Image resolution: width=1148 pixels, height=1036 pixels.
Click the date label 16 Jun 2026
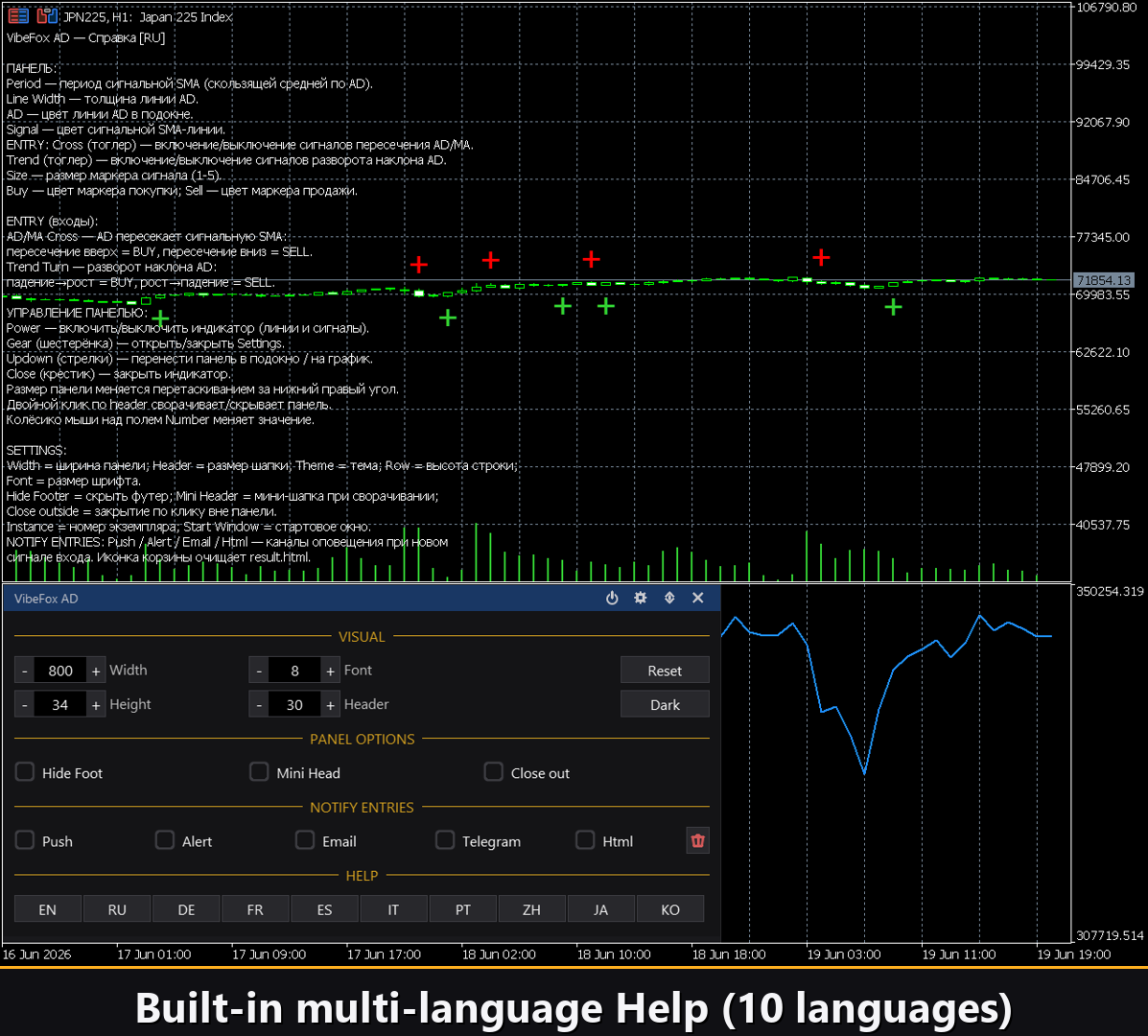coord(36,954)
